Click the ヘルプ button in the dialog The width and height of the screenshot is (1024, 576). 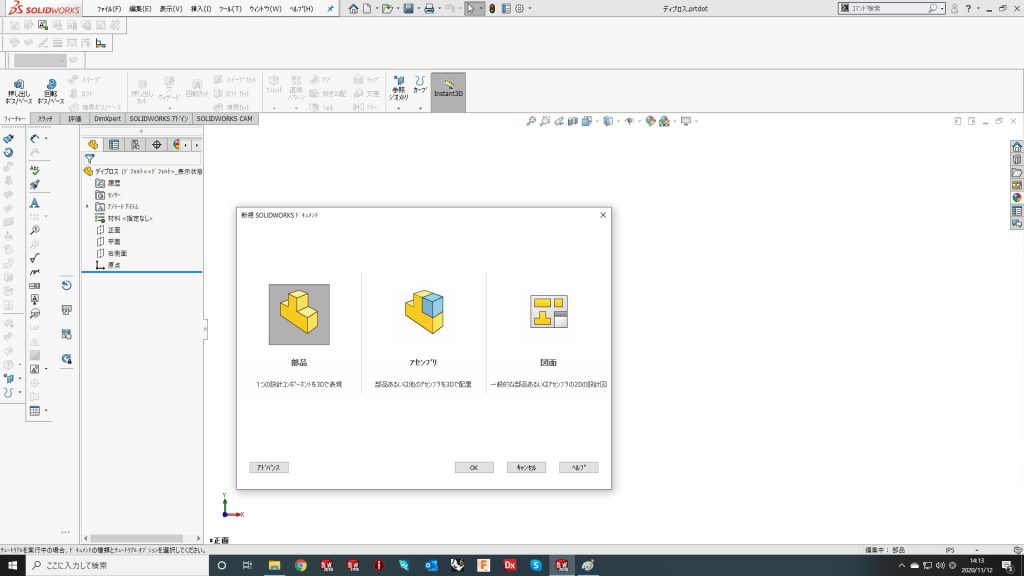[x=579, y=468]
